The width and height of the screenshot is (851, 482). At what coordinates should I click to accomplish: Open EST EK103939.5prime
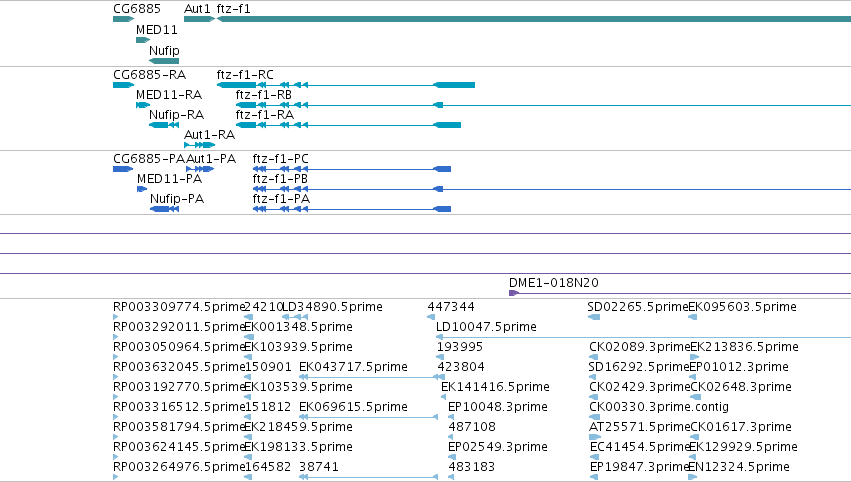click(299, 347)
